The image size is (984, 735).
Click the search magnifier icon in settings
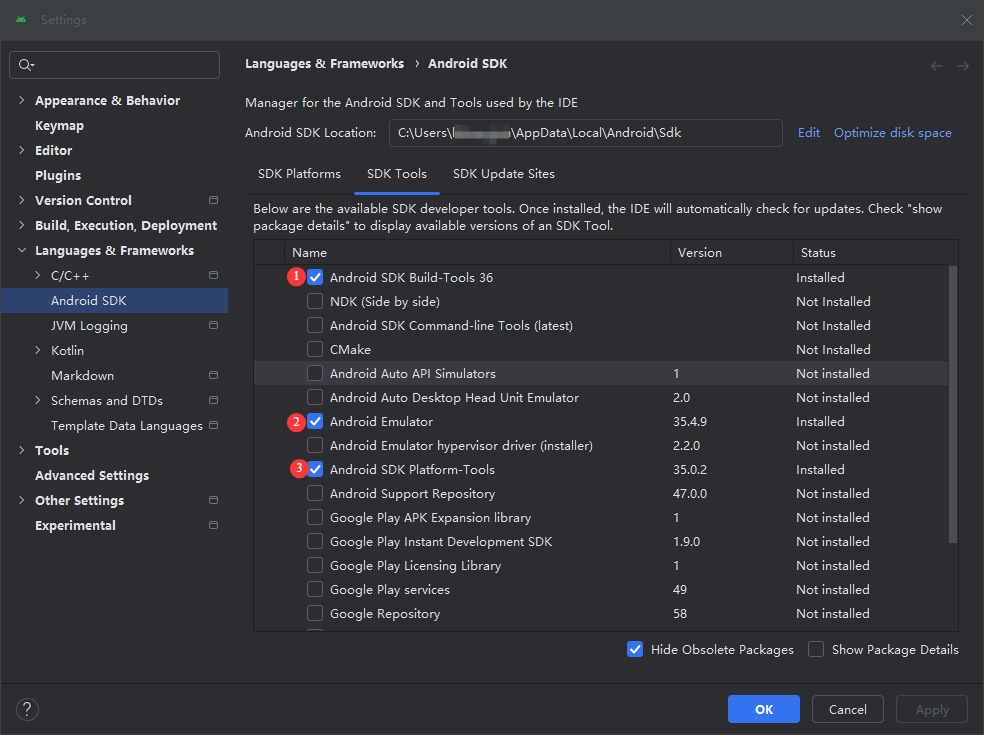coord(26,65)
